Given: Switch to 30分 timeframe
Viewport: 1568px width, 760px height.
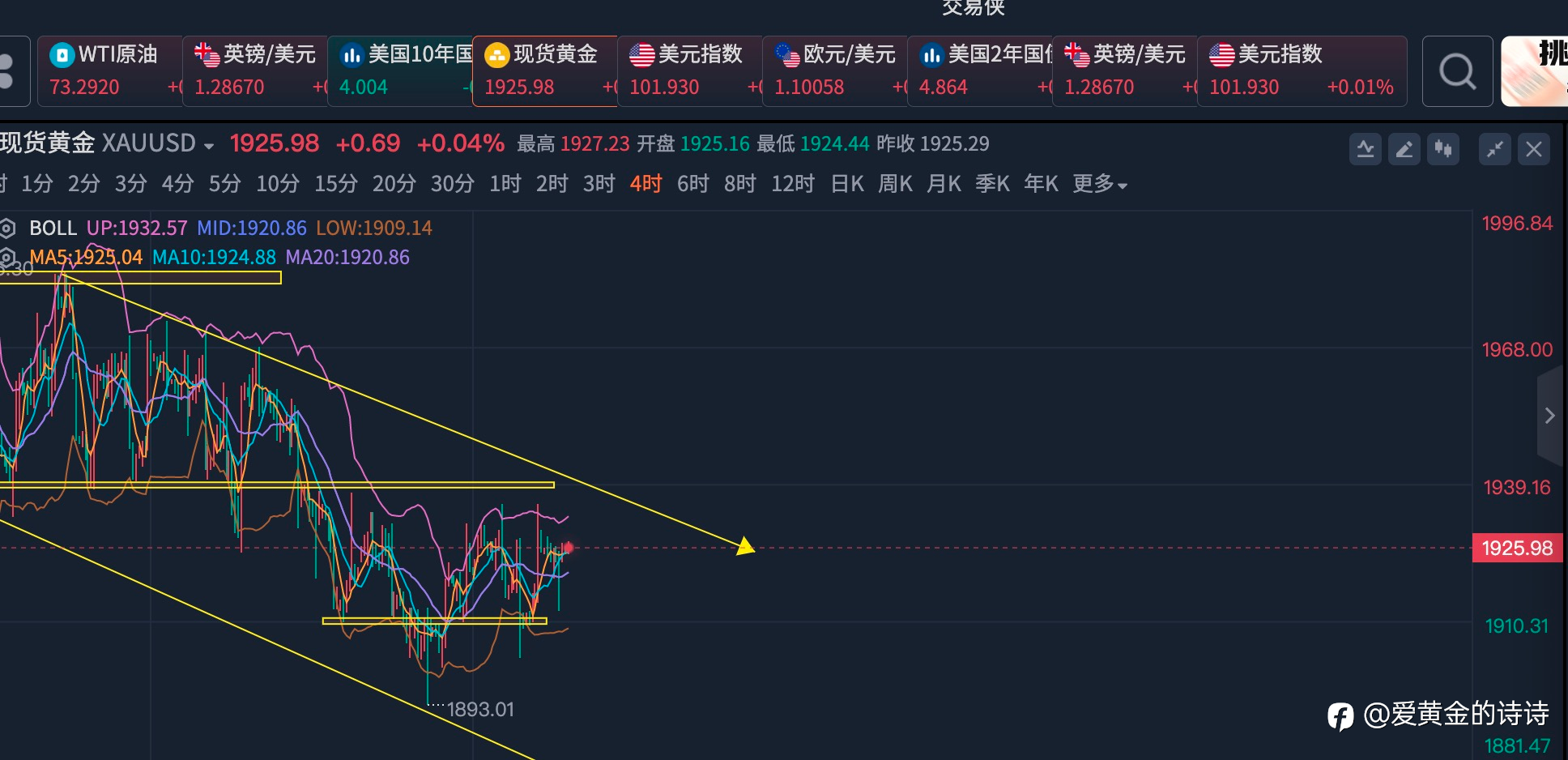Looking at the screenshot, I should [x=453, y=184].
